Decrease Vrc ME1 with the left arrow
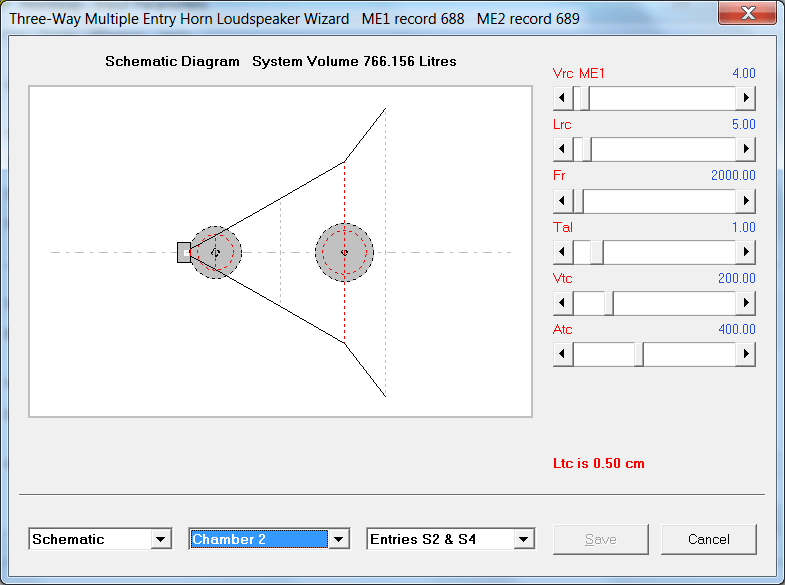 pos(563,98)
